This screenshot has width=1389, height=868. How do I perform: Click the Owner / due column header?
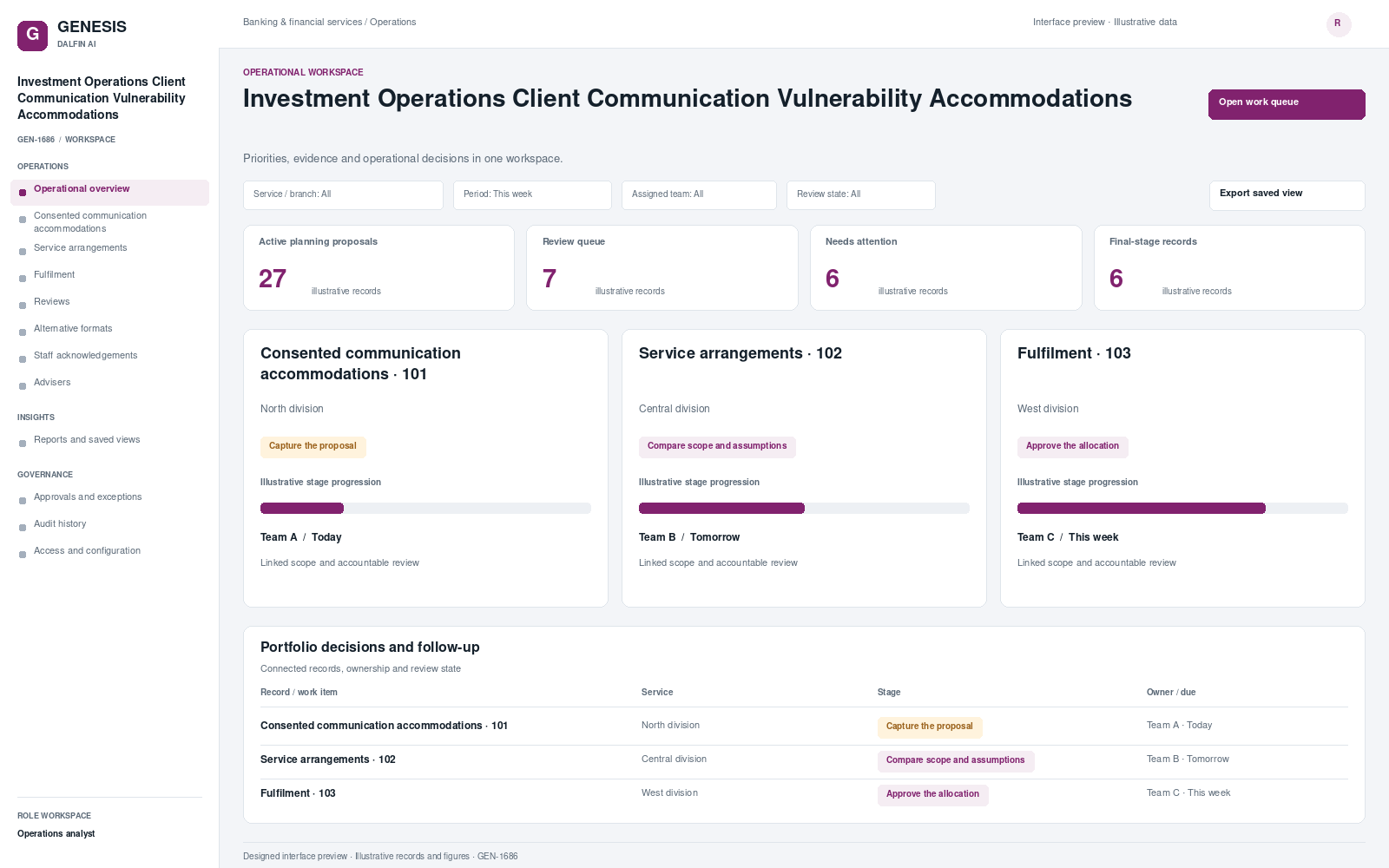tap(1171, 693)
